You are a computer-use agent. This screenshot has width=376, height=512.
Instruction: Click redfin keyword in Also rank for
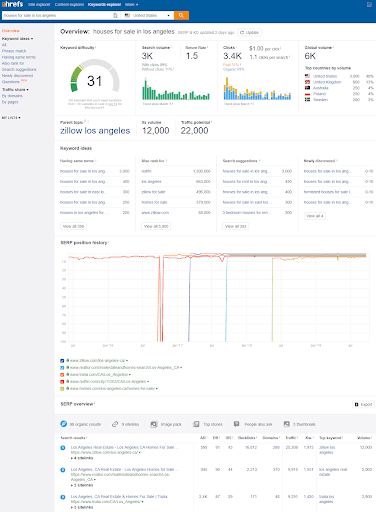click(x=146, y=171)
